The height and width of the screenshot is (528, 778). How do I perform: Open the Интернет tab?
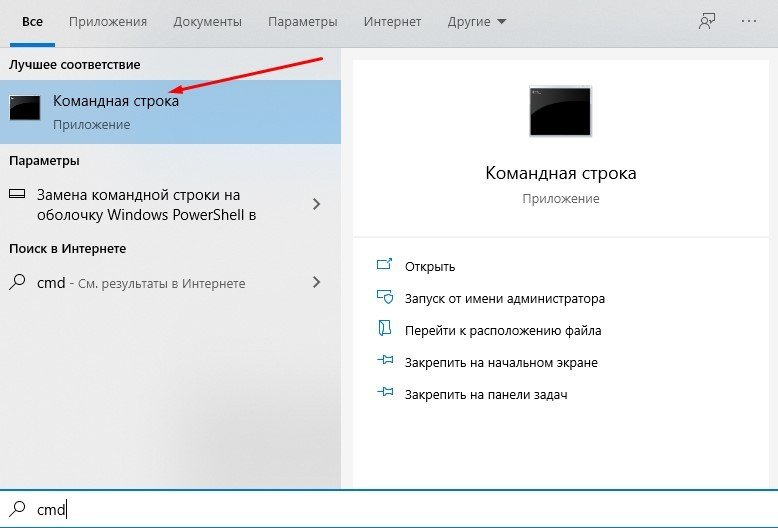coord(392,22)
